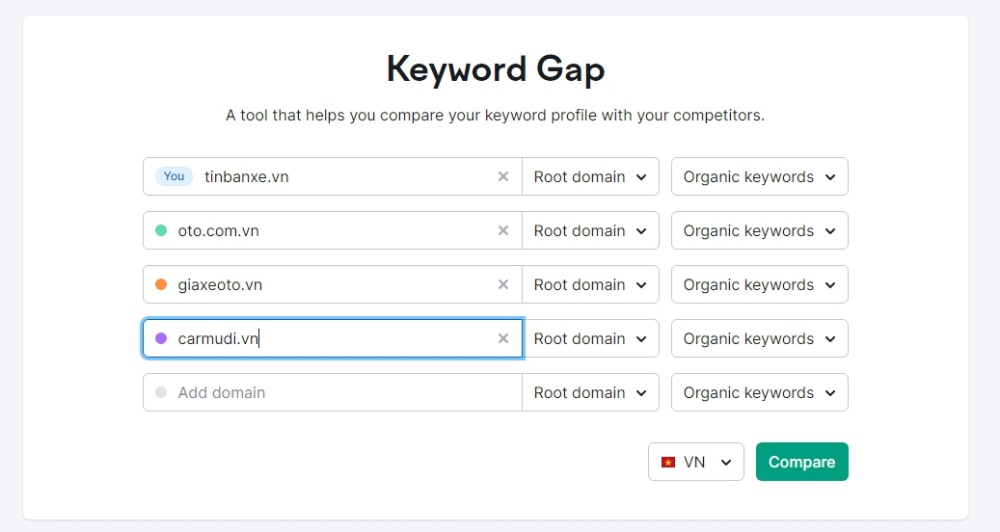Focus the tinbanxe.vn domain field
Viewport: 1000px width, 532px height.
point(340,177)
